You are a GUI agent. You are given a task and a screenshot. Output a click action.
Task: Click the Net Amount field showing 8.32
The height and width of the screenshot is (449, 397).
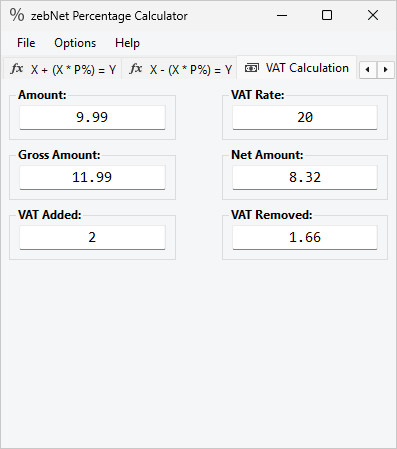click(x=305, y=177)
